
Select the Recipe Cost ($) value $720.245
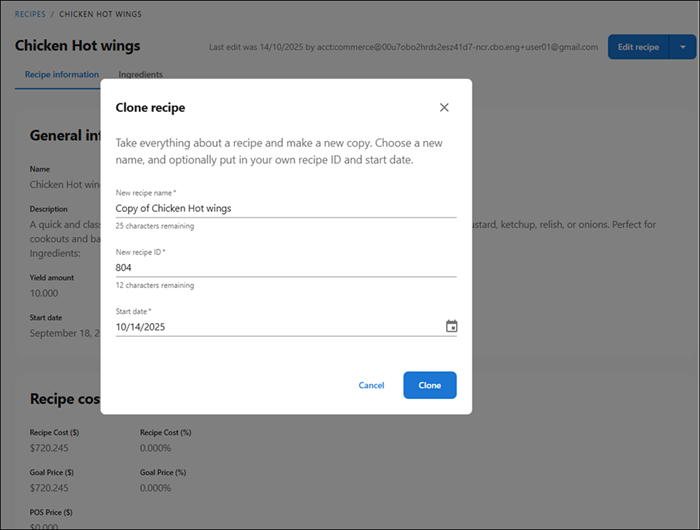(x=50, y=447)
